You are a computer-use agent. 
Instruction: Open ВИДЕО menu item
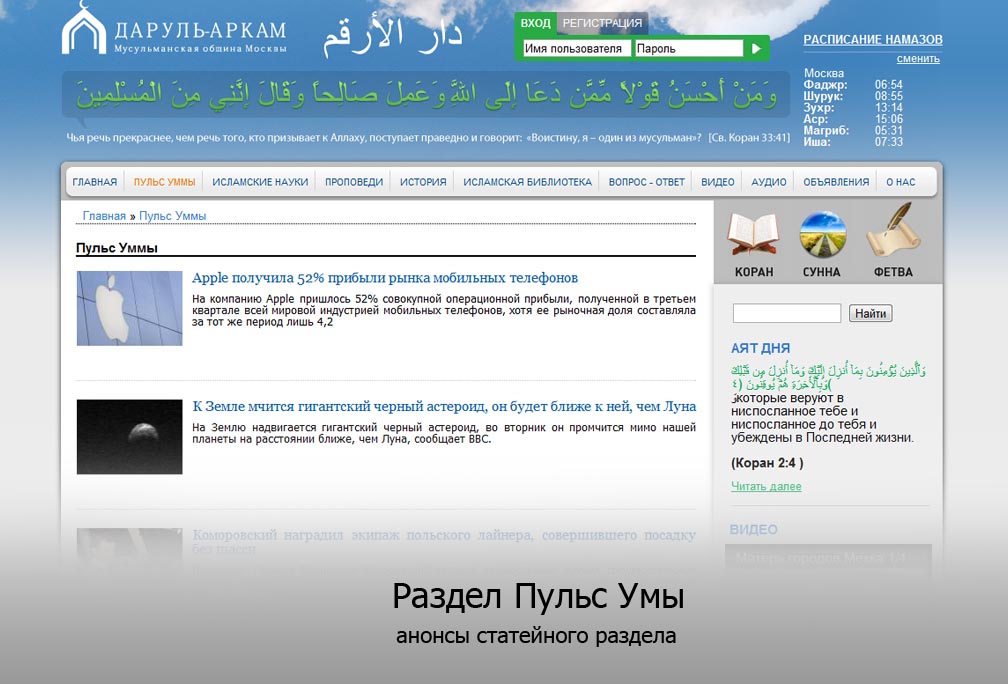coord(717,183)
